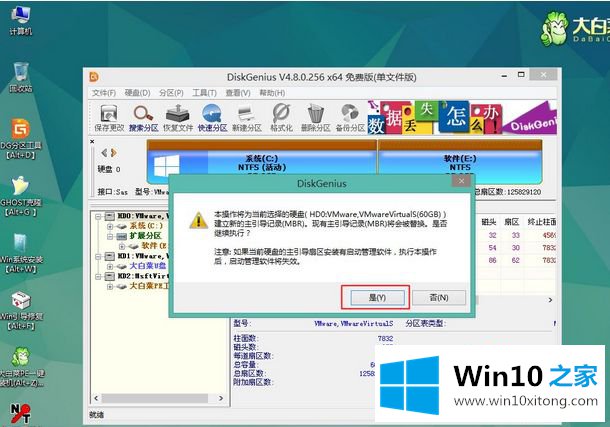Expand the 大白菜PE tree node

[x=110, y=287]
